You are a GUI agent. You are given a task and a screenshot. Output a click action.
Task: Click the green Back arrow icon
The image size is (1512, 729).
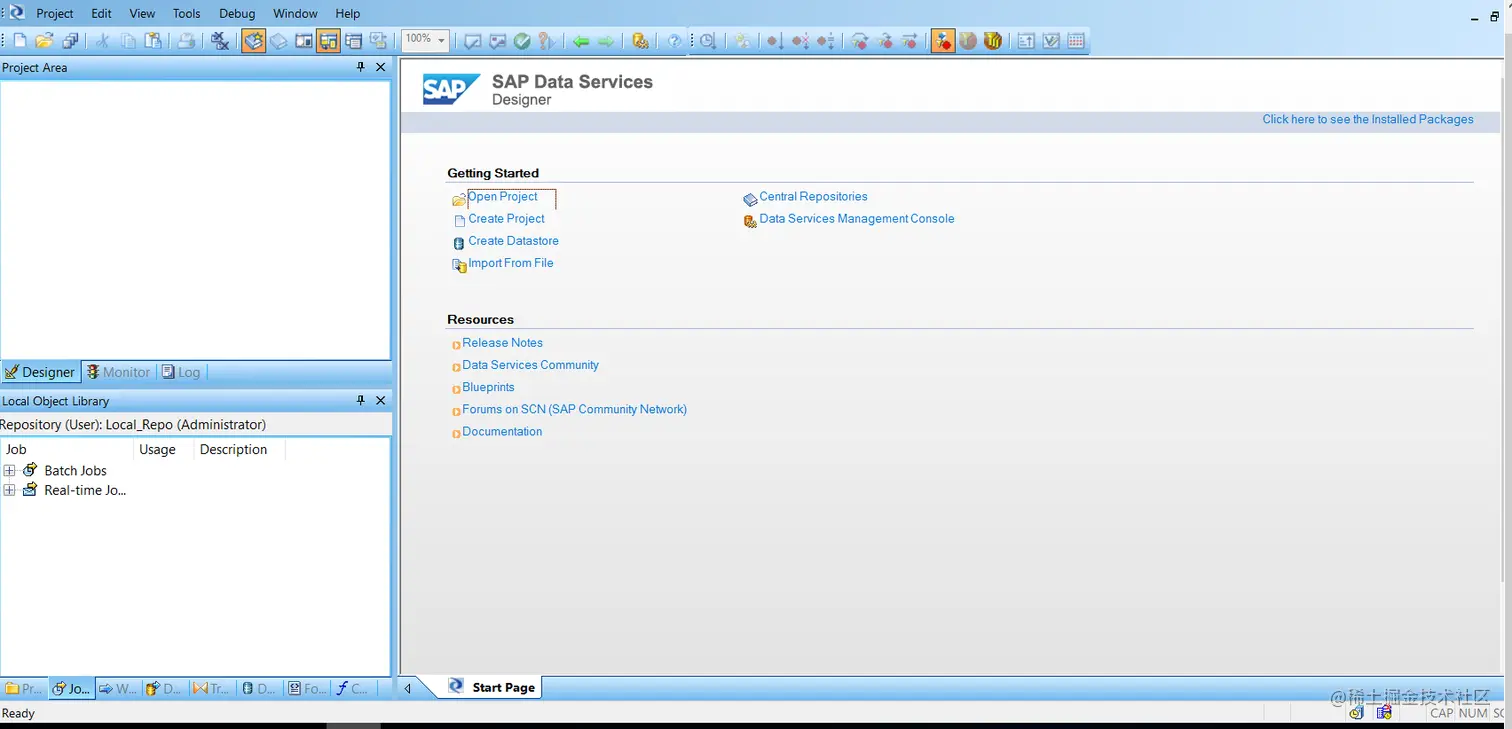[x=581, y=41]
